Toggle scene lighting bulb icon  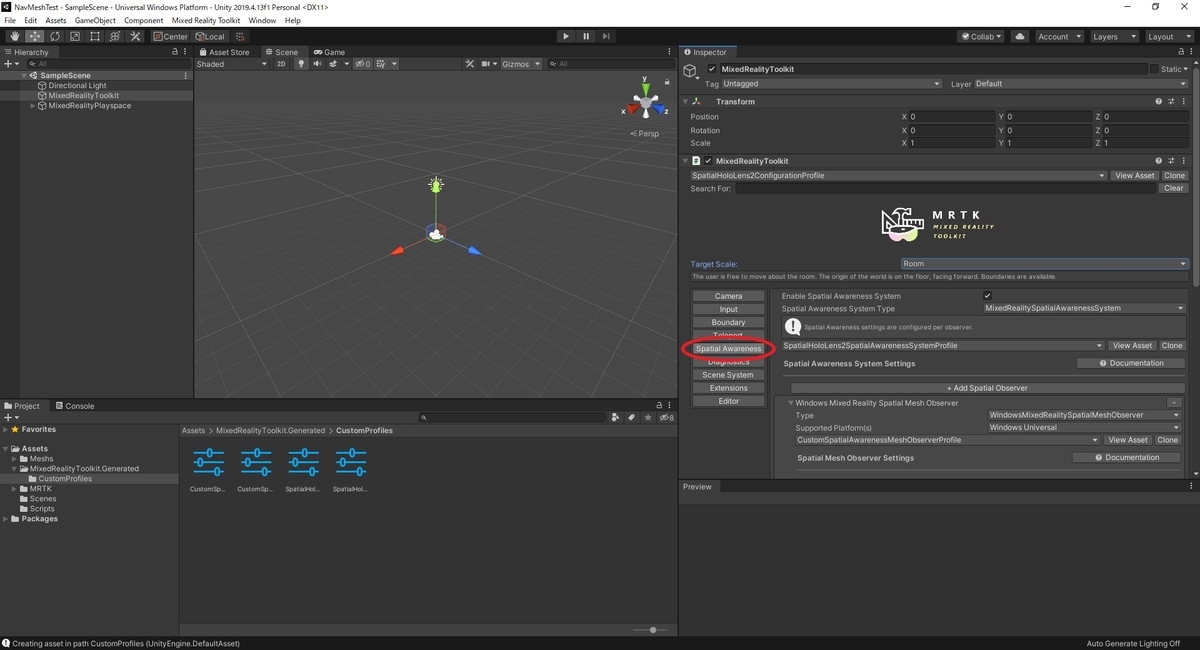point(303,64)
